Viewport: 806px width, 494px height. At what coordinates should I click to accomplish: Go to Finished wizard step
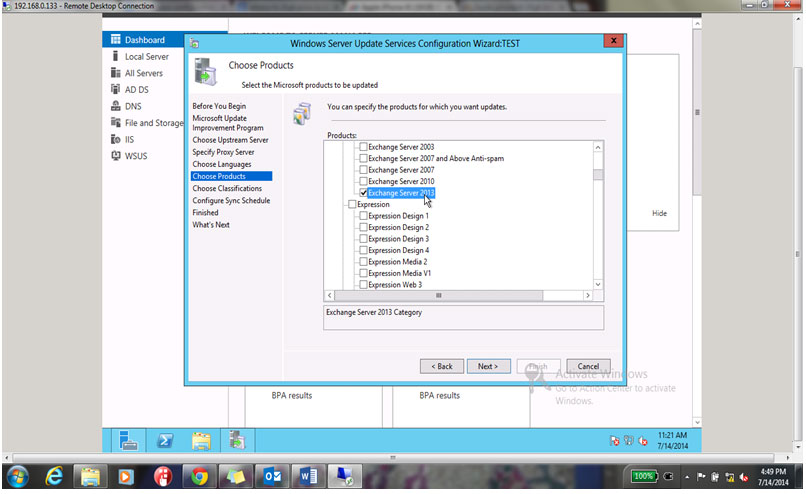(x=205, y=212)
